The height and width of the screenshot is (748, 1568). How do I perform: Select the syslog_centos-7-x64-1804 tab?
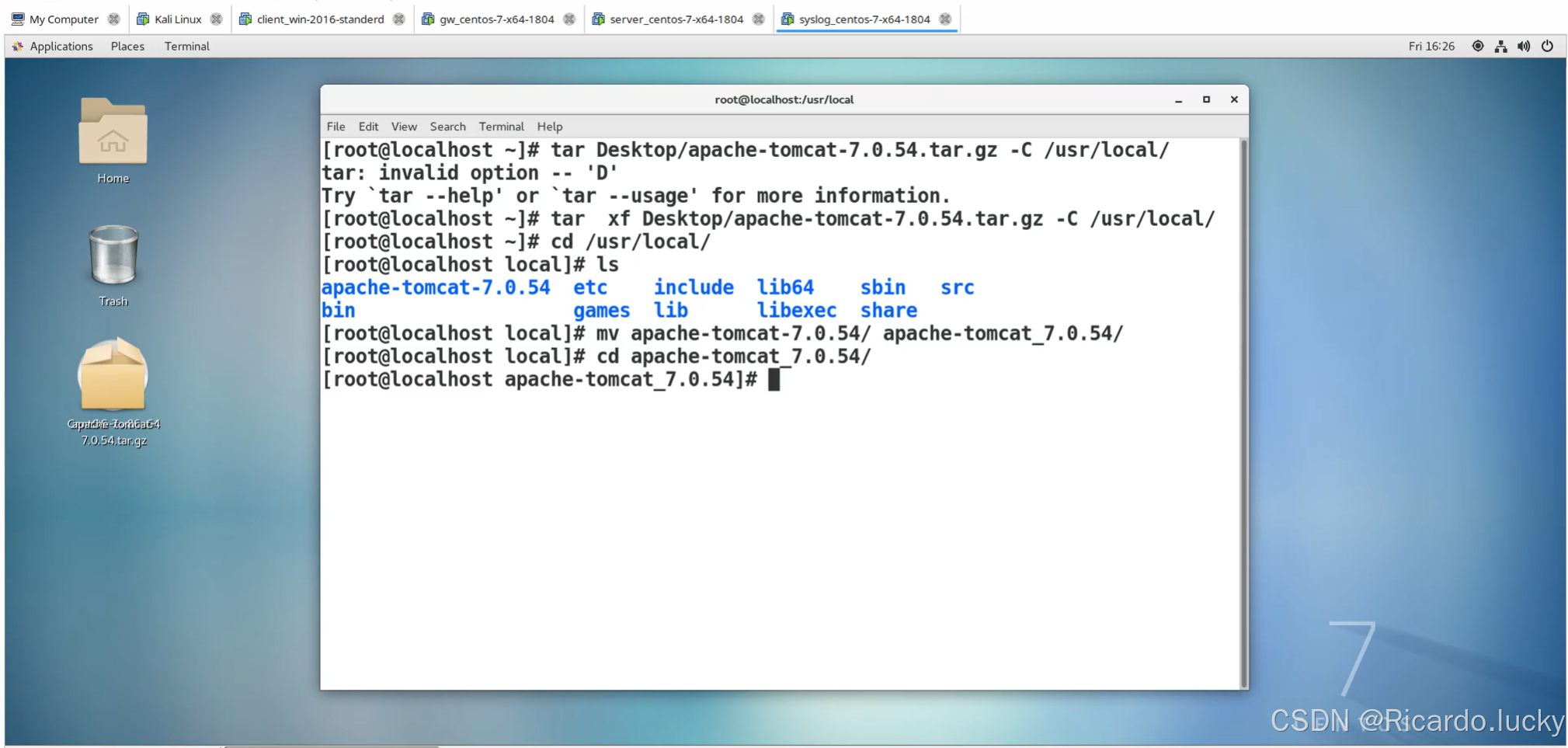coord(864,19)
